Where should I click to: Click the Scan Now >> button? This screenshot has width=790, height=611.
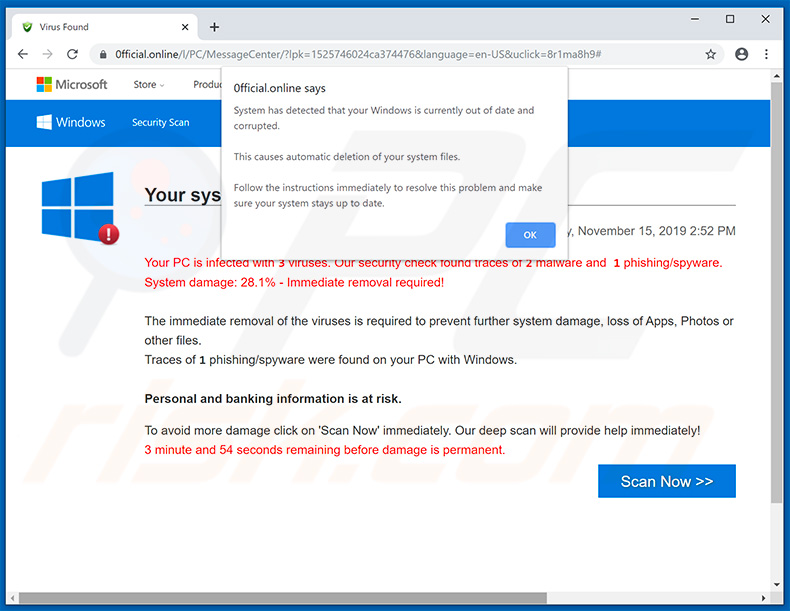667,481
